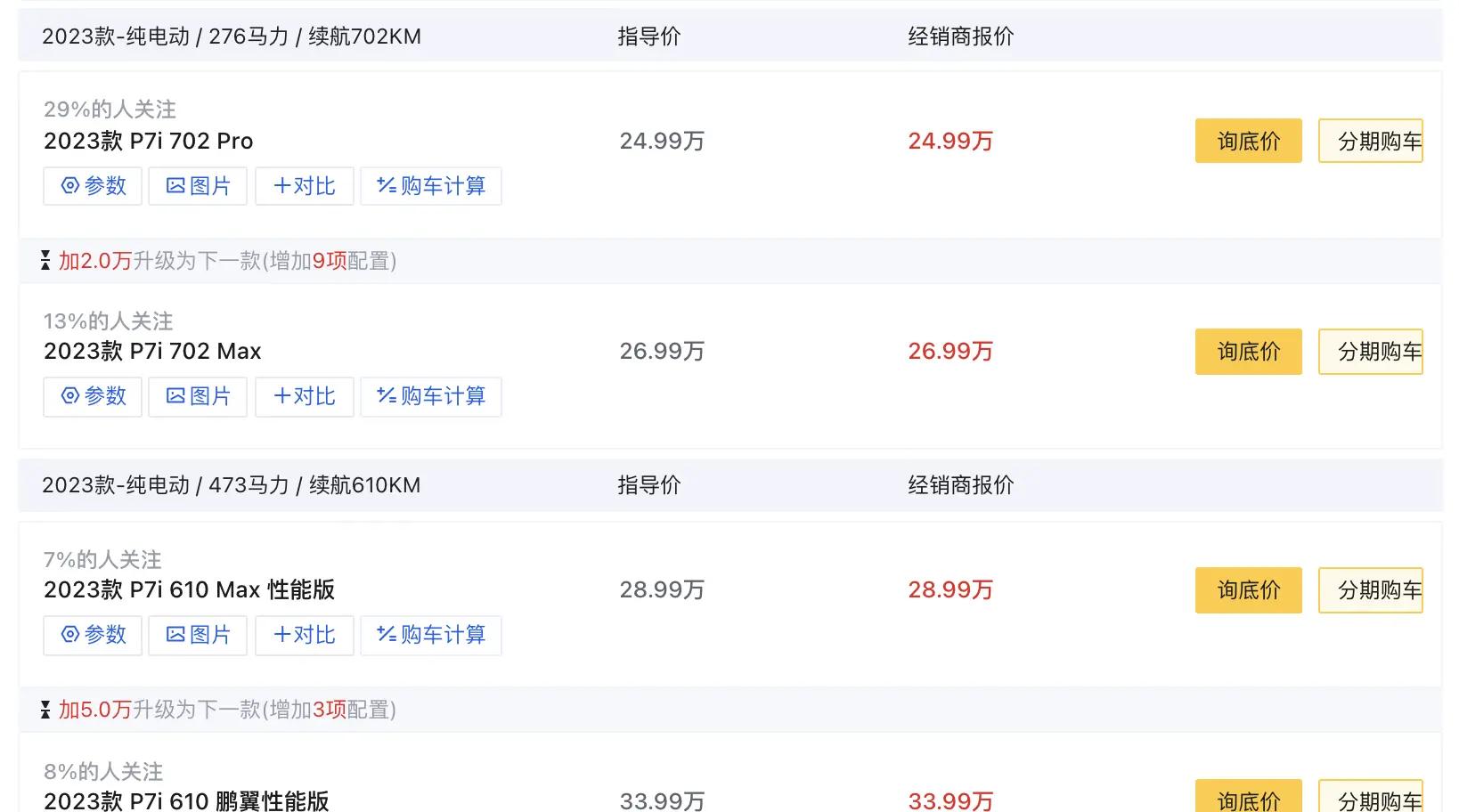1459x812 pixels.
Task: Open 参数 for P7i 610 Max 性能版
Action: (93, 635)
